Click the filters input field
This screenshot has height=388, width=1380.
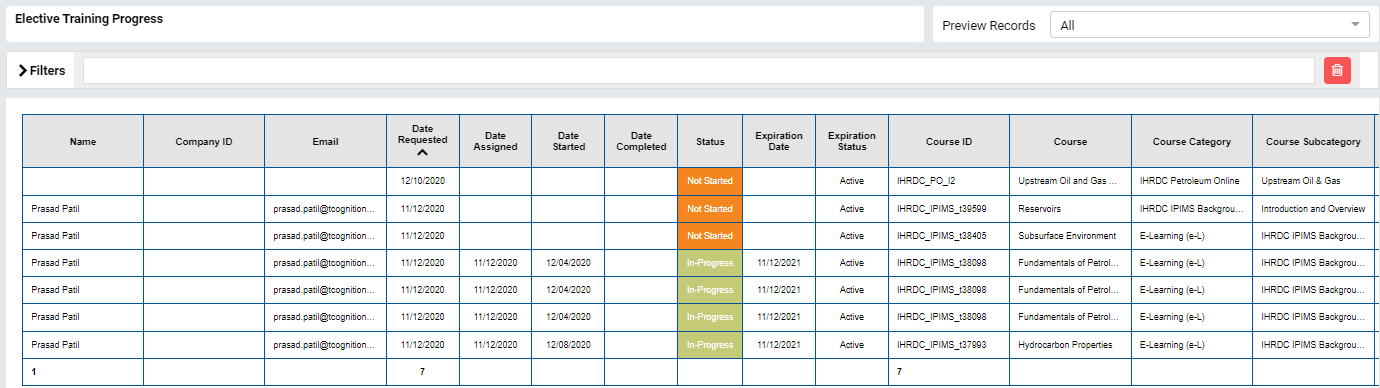pyautogui.click(x=698, y=70)
